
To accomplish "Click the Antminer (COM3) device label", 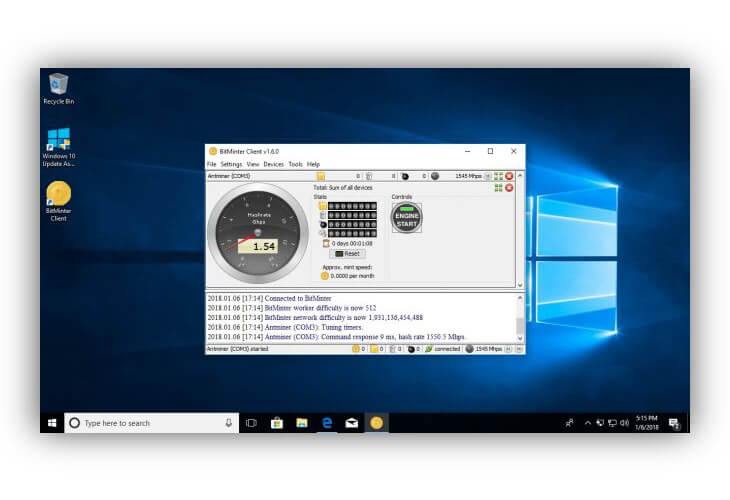I will 229,176.
